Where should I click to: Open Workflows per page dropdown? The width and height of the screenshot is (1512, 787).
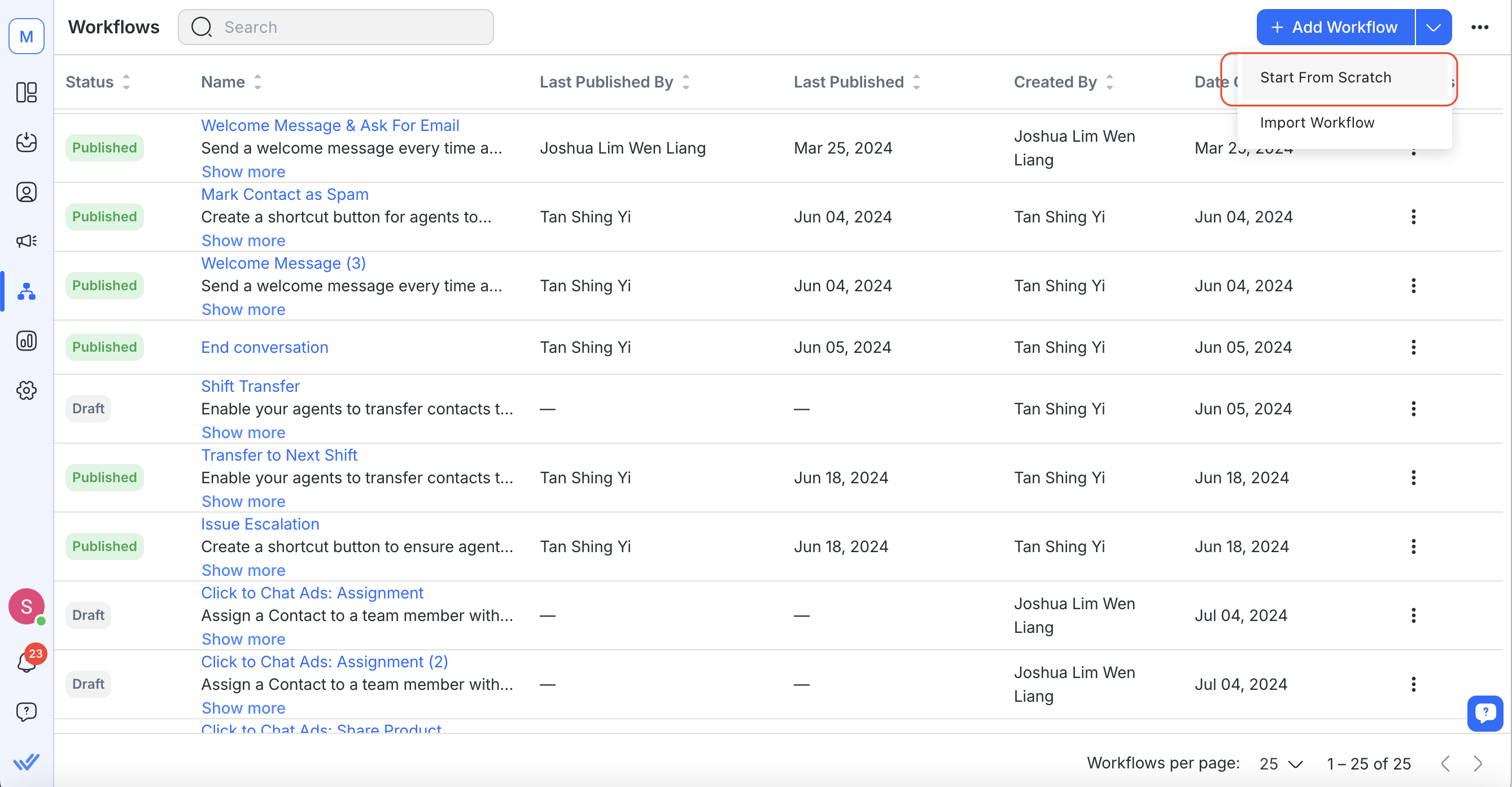pyautogui.click(x=1280, y=763)
